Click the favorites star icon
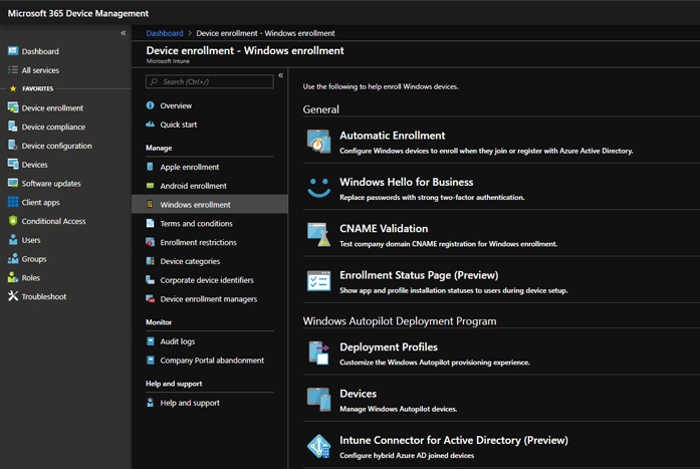Image resolution: width=700 pixels, height=469 pixels. click(x=13, y=88)
